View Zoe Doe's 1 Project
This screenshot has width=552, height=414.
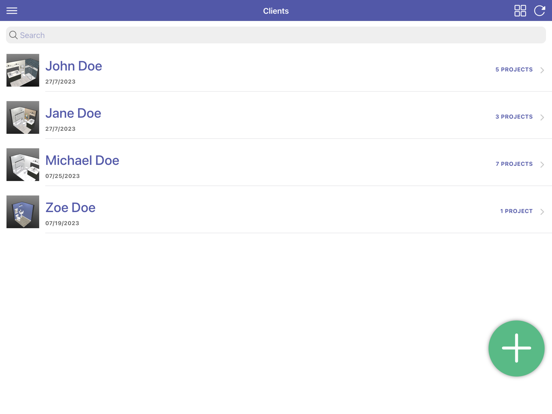[x=516, y=211]
